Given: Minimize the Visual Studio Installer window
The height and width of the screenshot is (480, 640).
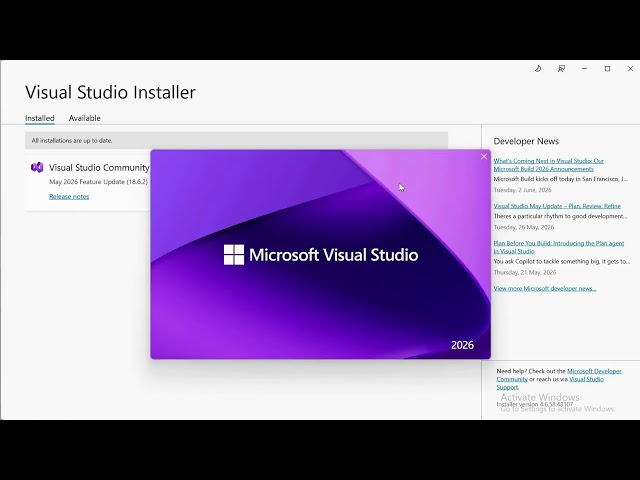Looking at the screenshot, I should point(584,69).
